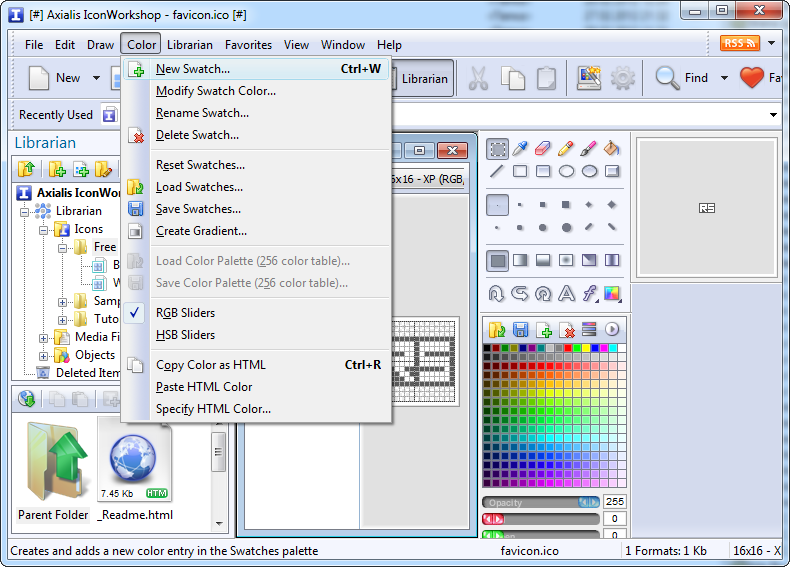Choose the large diamond brush shape

point(612,205)
